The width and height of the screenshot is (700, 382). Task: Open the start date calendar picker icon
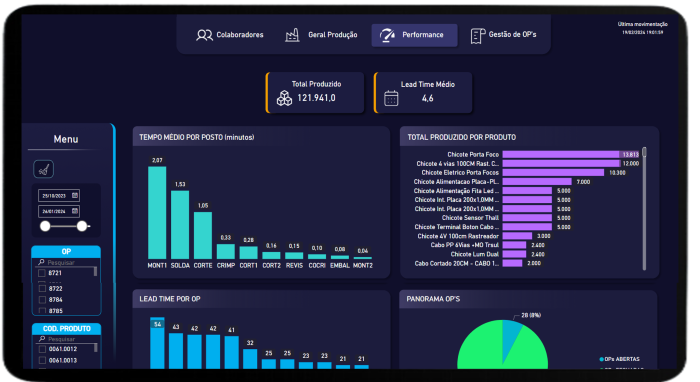coord(75,195)
